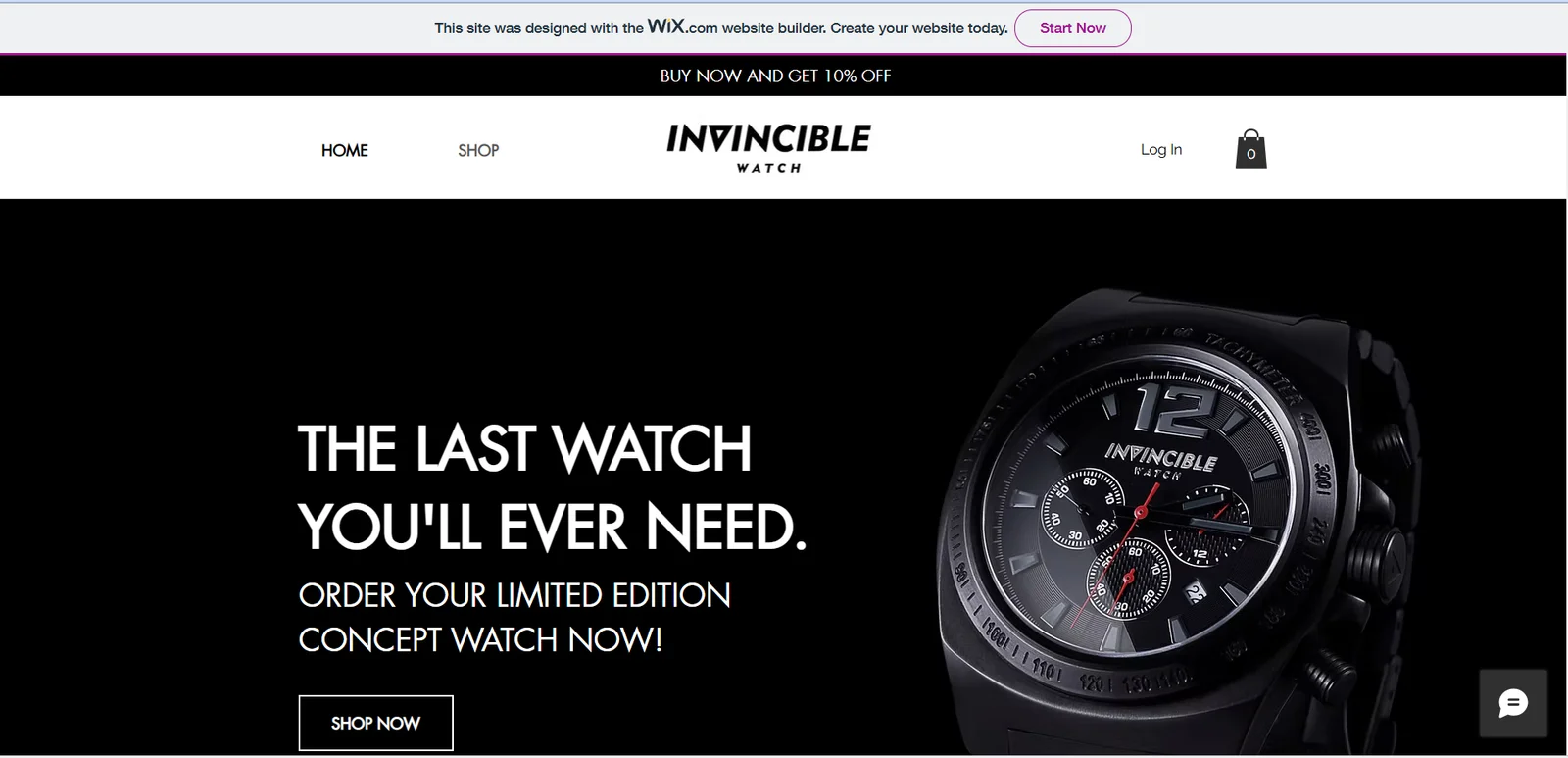Screen dimensions: 1568x758
Task: Click the Start Now button
Action: click(1072, 28)
